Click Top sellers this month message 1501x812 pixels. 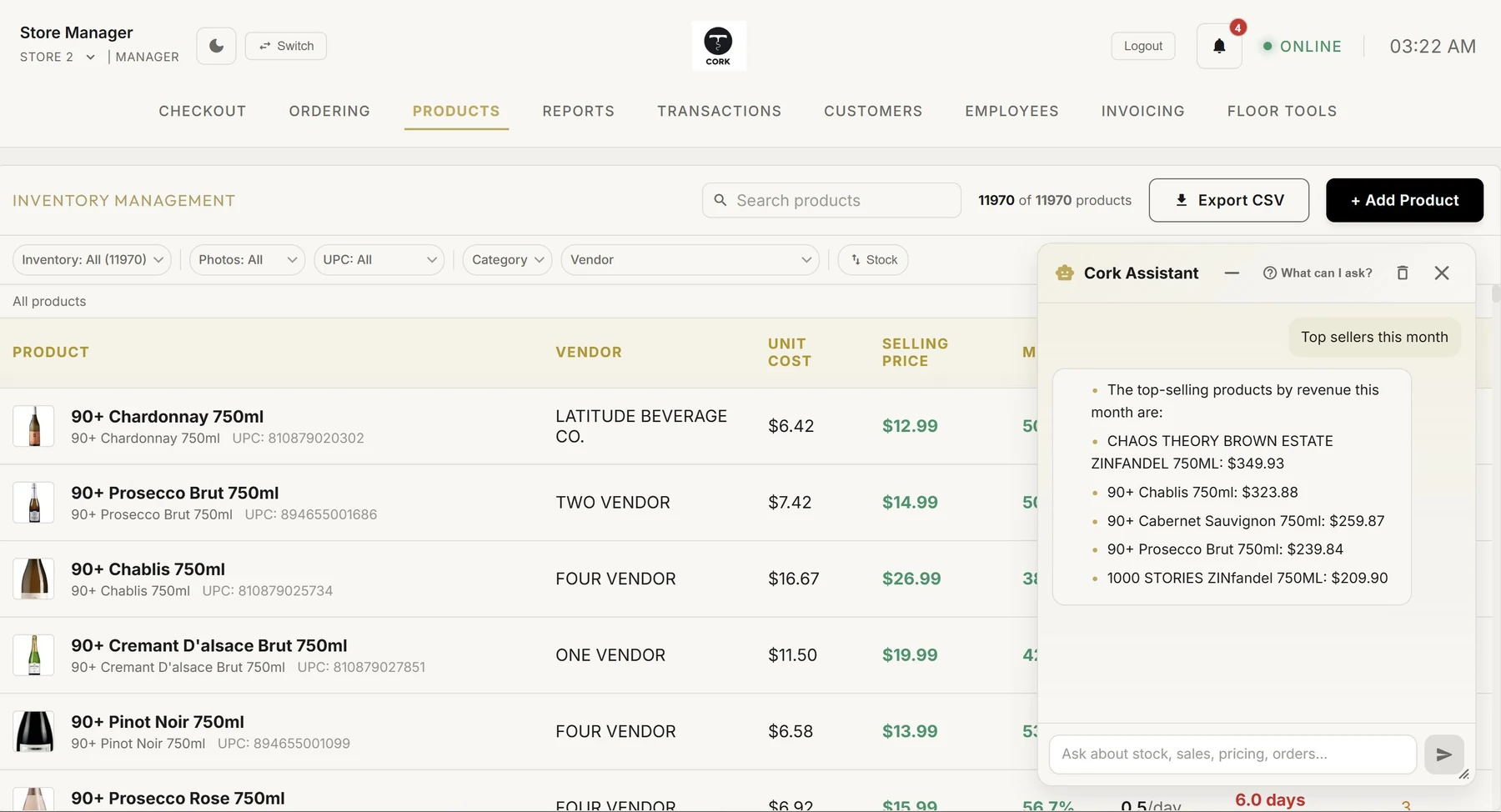pyautogui.click(x=1374, y=337)
